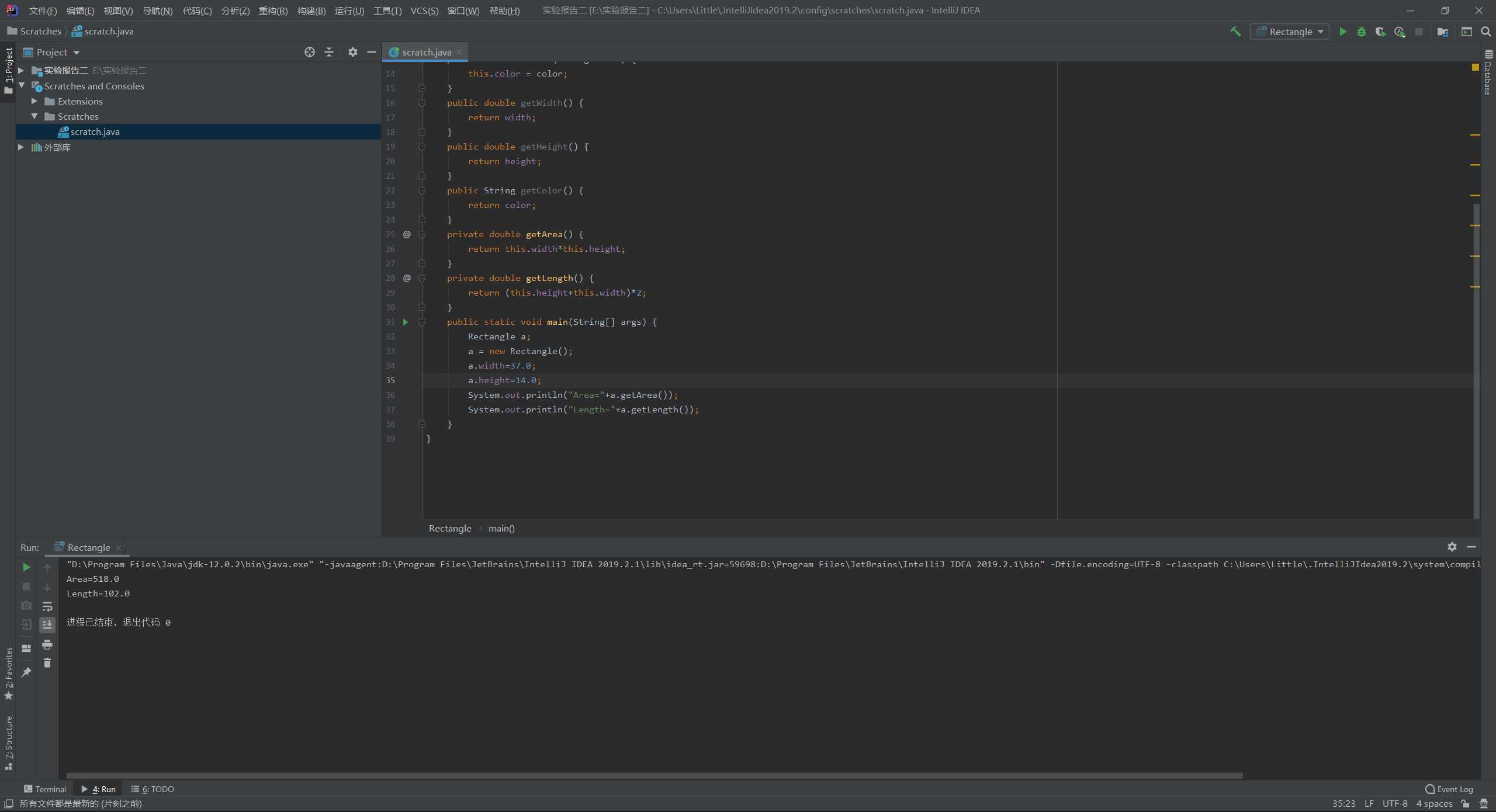
Task: Toggle soft-wrap in Run console
Action: pyautogui.click(x=47, y=606)
